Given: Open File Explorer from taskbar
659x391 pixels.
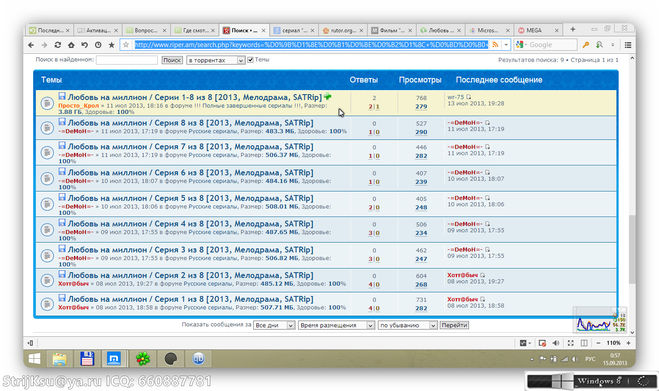Looking at the screenshot, I should pos(60,359).
